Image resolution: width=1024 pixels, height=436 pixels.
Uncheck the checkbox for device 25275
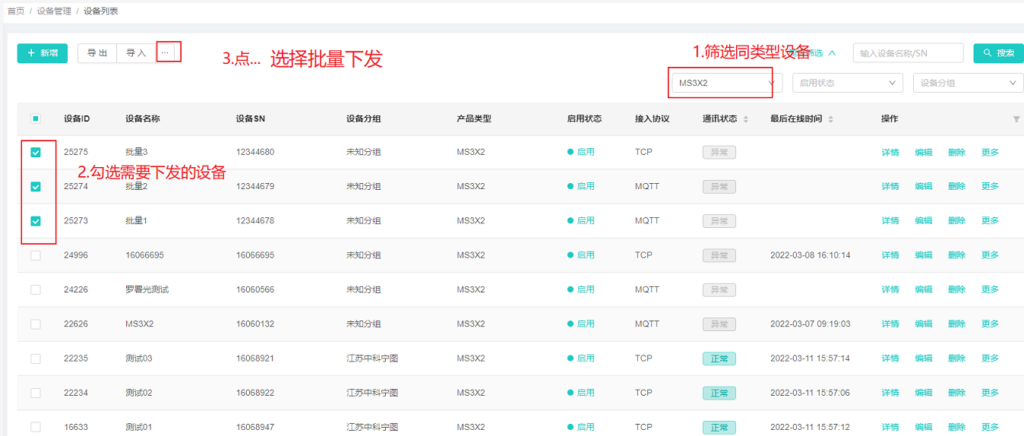pos(36,153)
